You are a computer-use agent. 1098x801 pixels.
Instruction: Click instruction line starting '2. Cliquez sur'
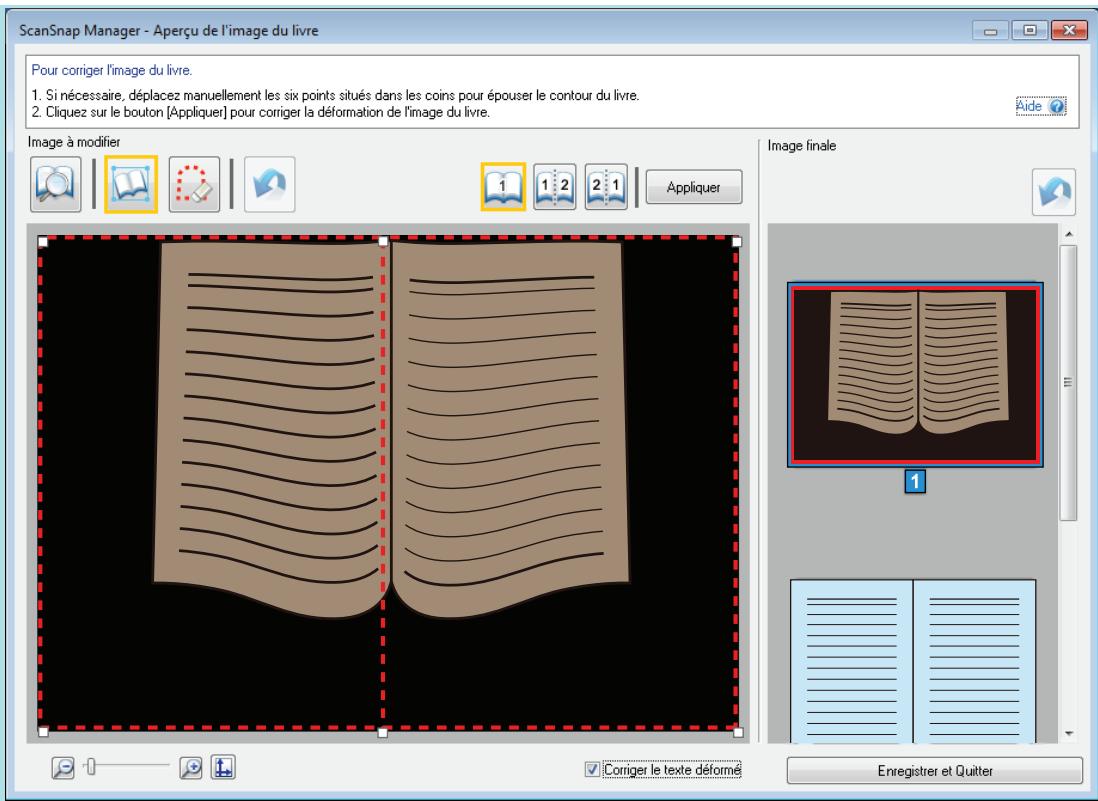(x=260, y=112)
